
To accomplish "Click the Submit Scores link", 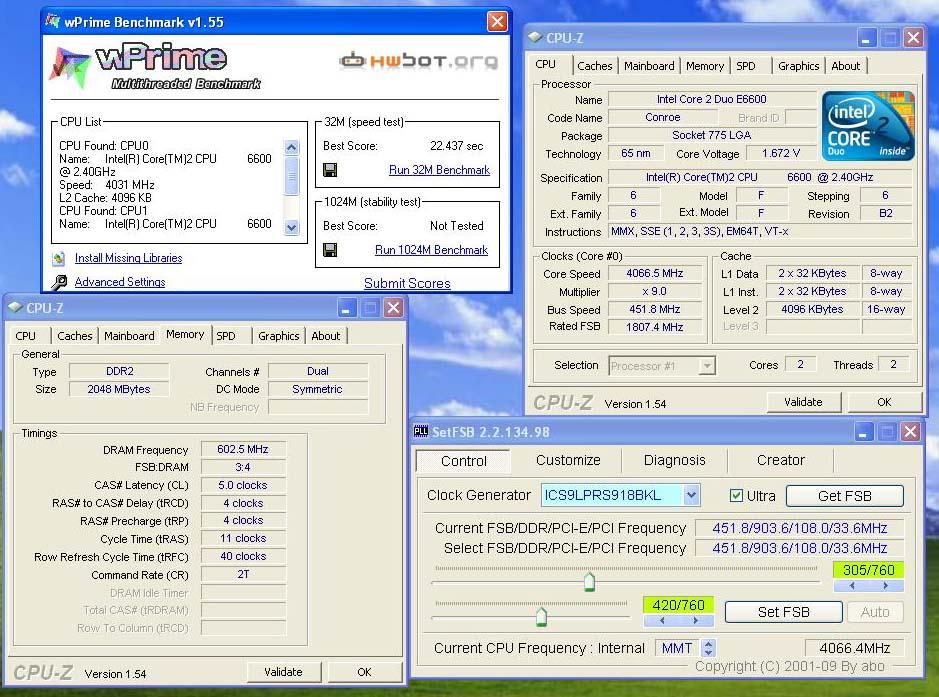I will click(407, 283).
